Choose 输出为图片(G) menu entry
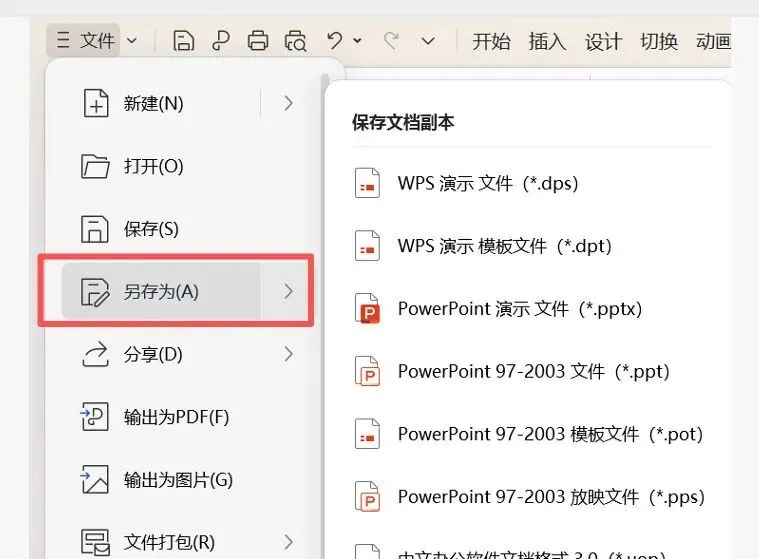Image resolution: width=759 pixels, height=559 pixels. pos(187,480)
